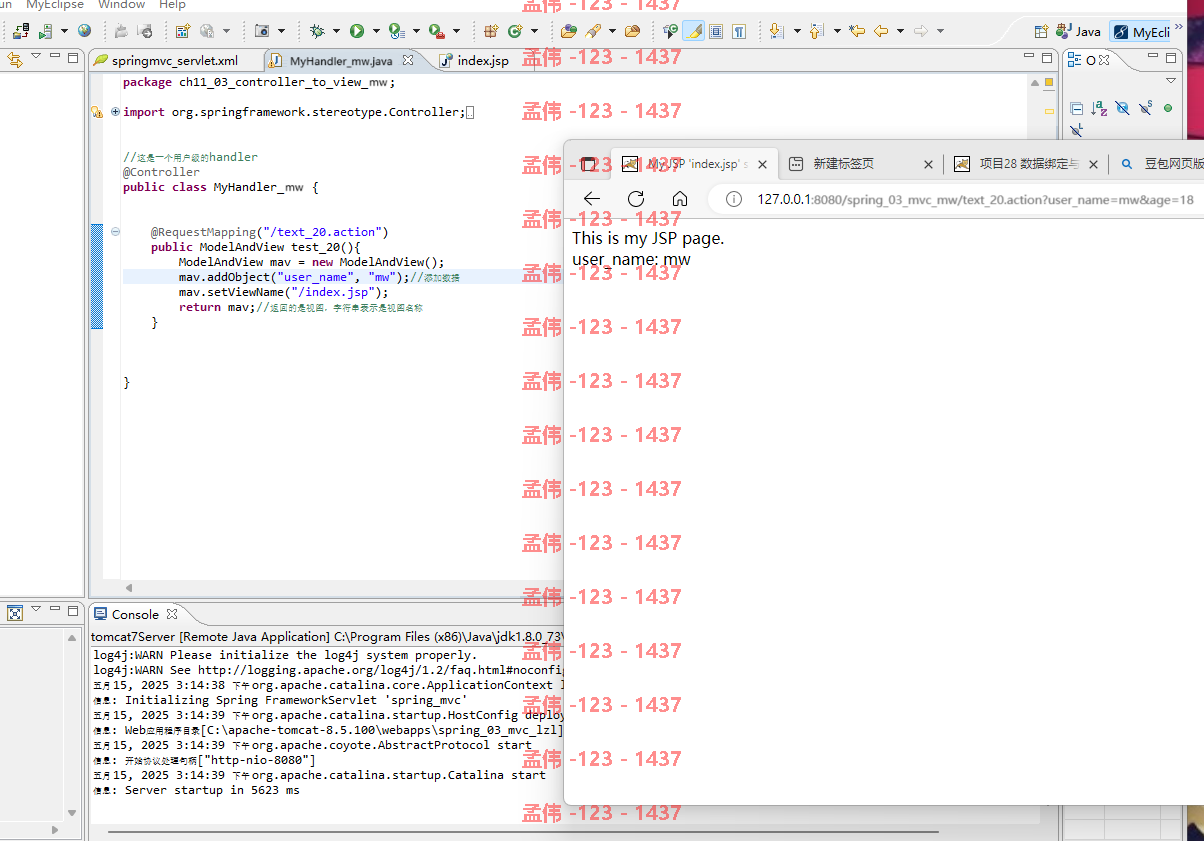This screenshot has width=1204, height=841.
Task: Click the Open Type folder icon
Action: 568,31
